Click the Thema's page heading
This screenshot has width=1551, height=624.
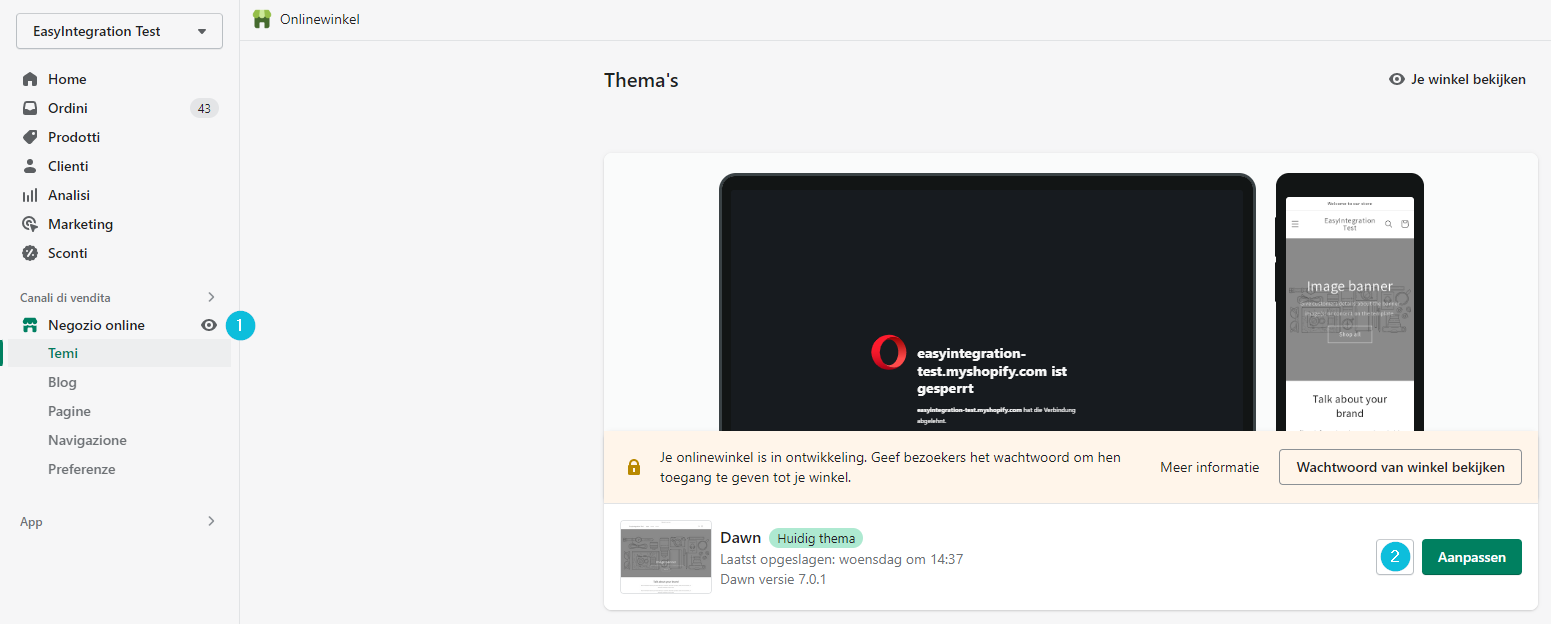click(641, 80)
